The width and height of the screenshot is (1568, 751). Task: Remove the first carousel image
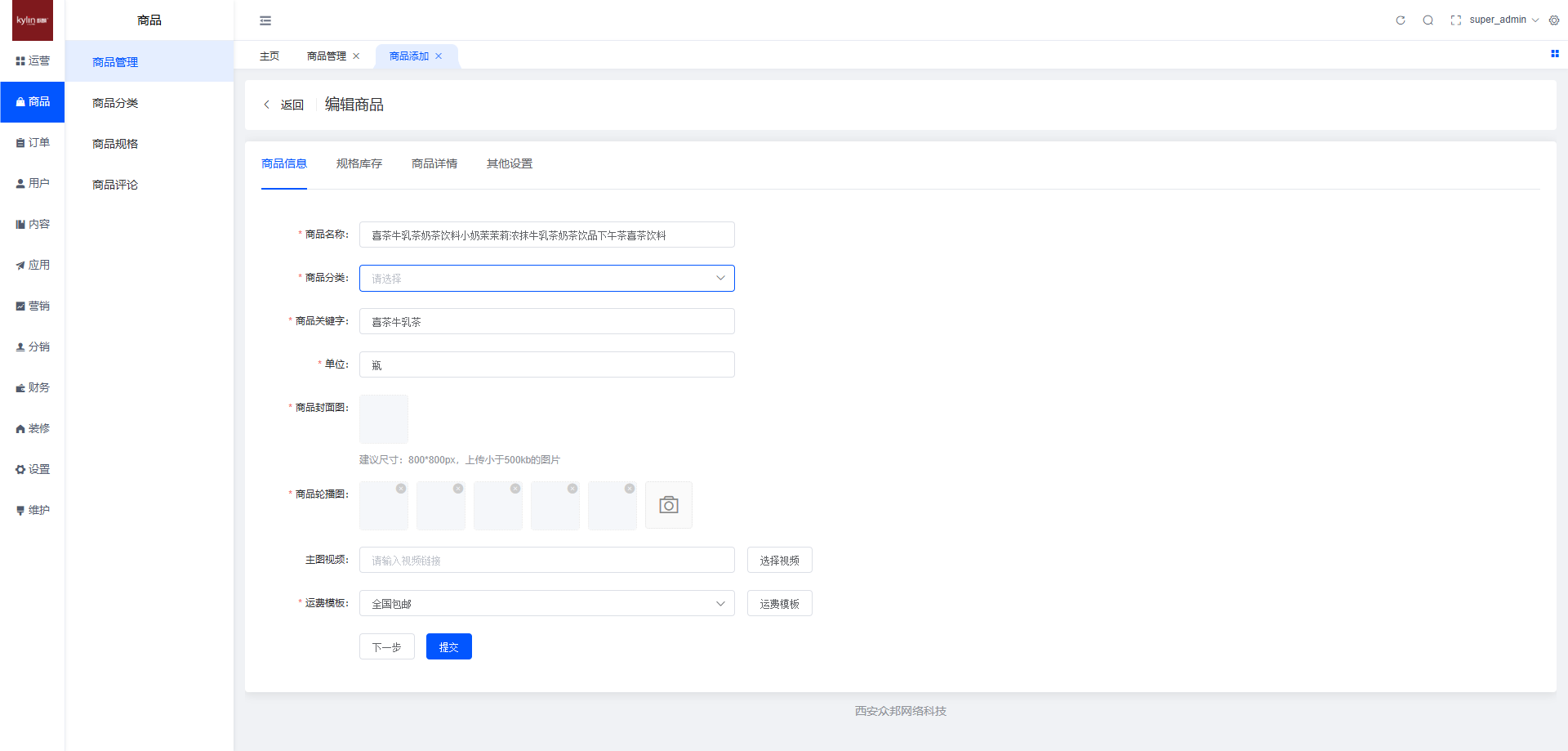click(x=401, y=489)
